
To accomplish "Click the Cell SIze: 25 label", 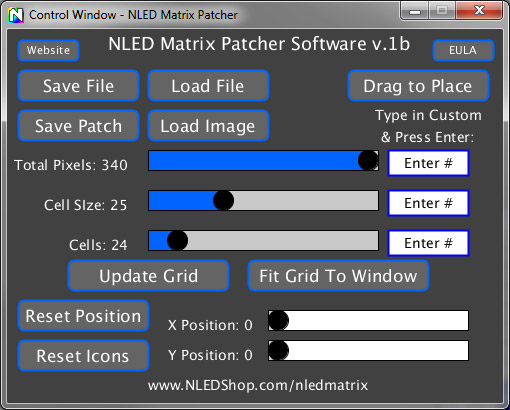I will [x=86, y=205].
